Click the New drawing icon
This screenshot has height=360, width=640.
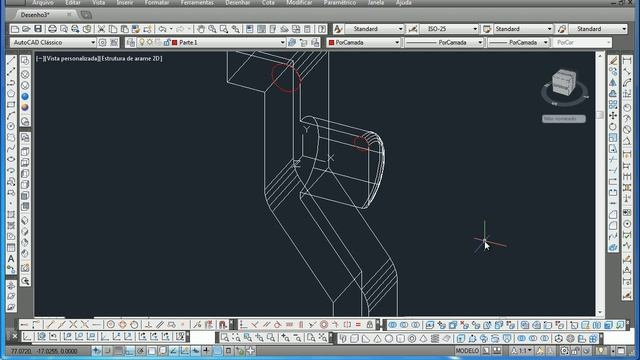pyautogui.click(x=15, y=29)
